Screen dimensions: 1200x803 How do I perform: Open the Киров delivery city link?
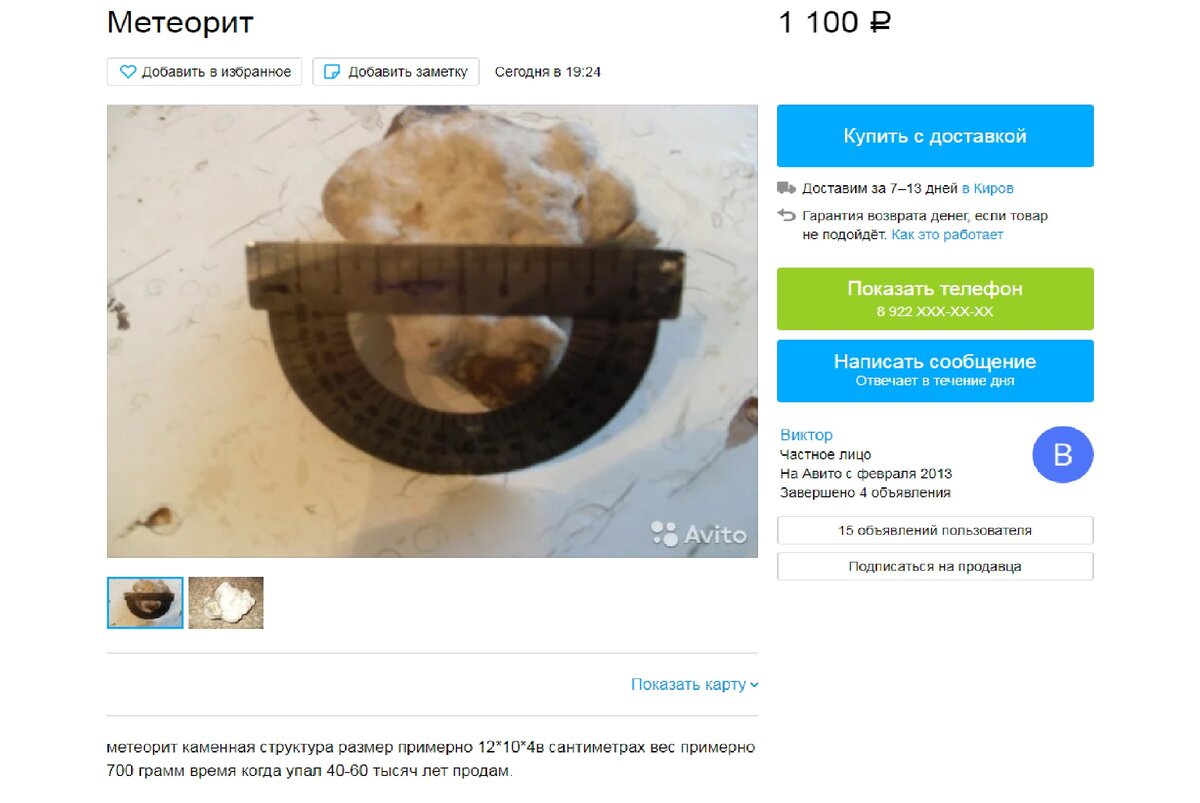point(987,188)
